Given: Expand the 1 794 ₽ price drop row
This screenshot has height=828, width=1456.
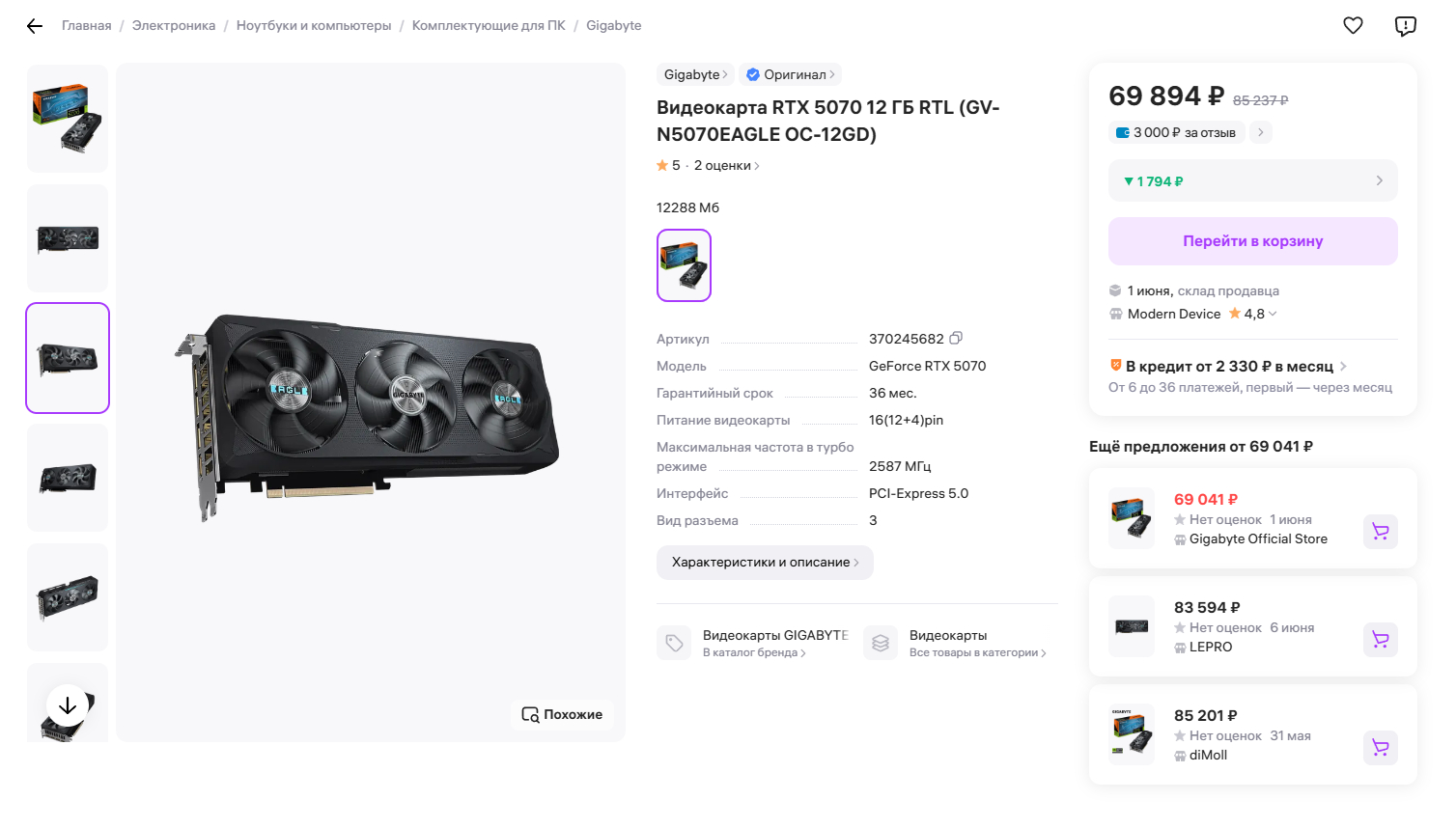Looking at the screenshot, I should (1252, 181).
